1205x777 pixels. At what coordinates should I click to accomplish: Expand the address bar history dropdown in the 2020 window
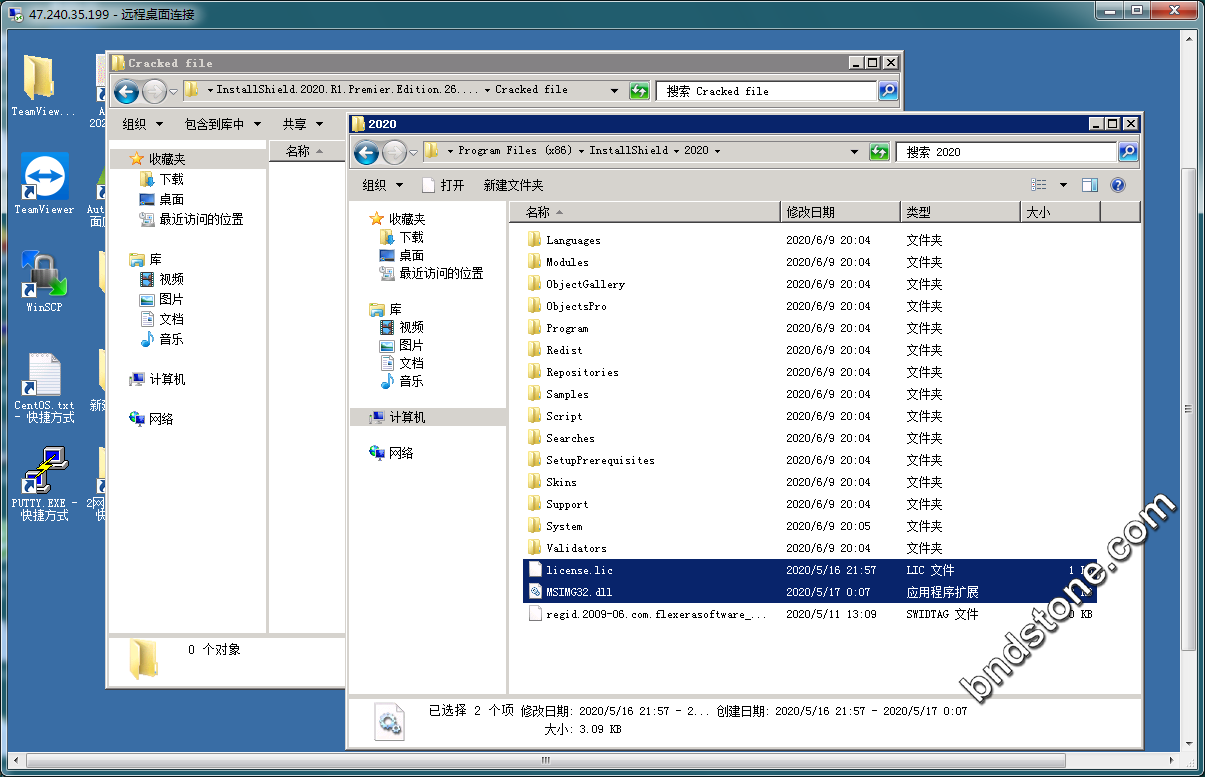point(854,152)
